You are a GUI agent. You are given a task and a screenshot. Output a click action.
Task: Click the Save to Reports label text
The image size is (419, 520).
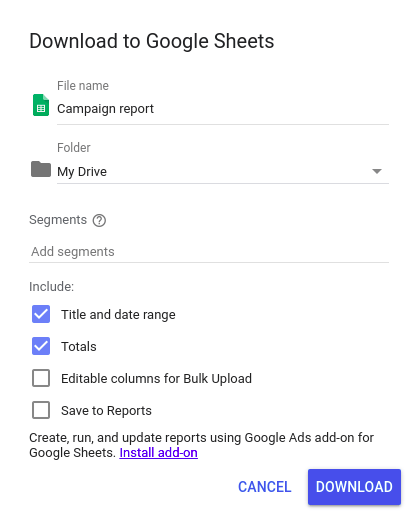tap(106, 411)
